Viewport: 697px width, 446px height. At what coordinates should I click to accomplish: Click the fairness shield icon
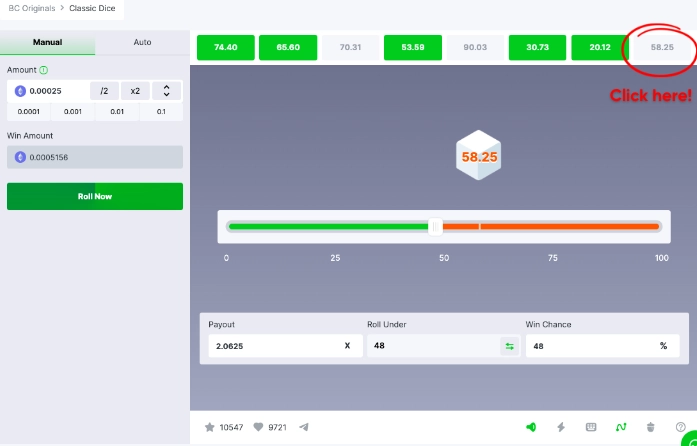click(650, 427)
